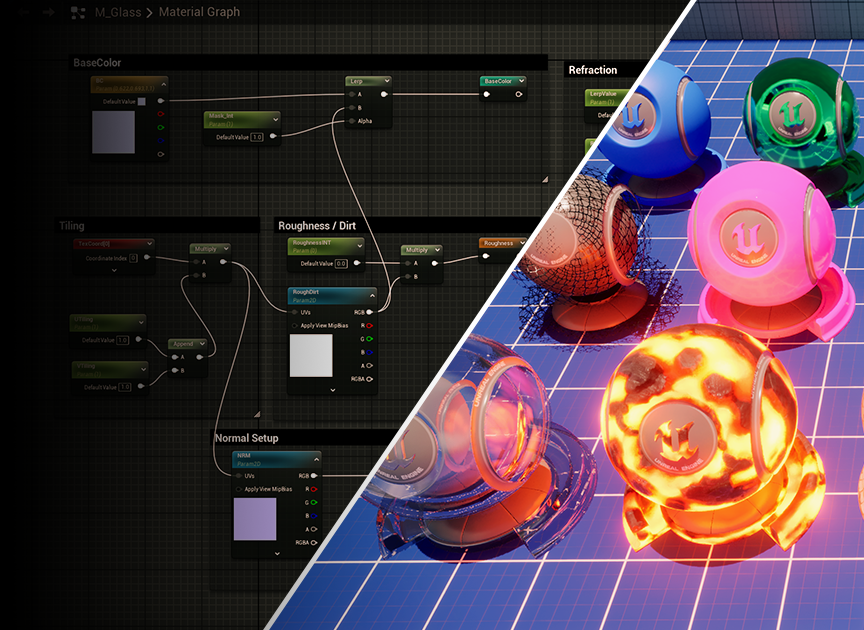Click the RoughDirt Apply View MipBias pin
Screen dimensions: 864x630
[295, 325]
